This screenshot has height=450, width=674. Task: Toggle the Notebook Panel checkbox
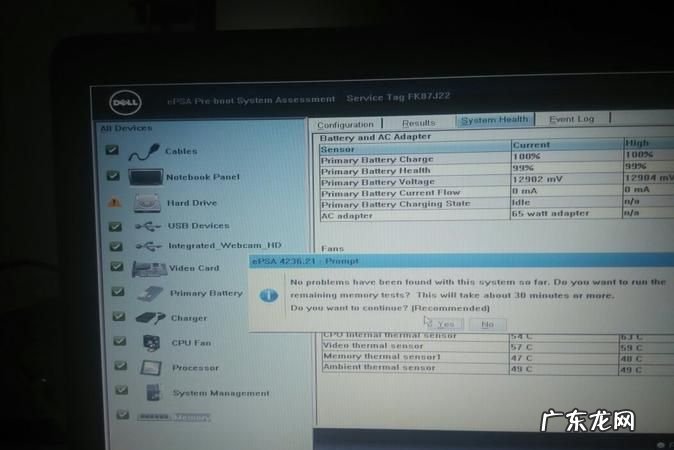[x=113, y=175]
